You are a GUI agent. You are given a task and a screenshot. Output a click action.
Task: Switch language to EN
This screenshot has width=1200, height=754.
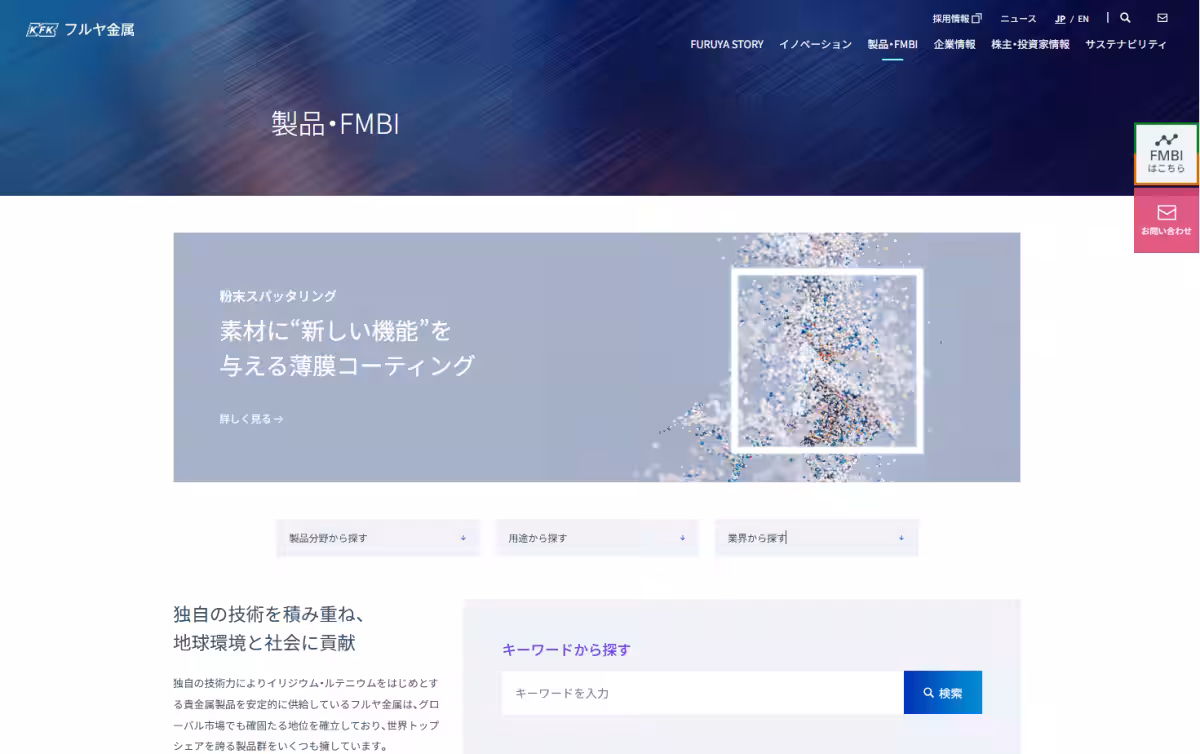click(x=1083, y=18)
